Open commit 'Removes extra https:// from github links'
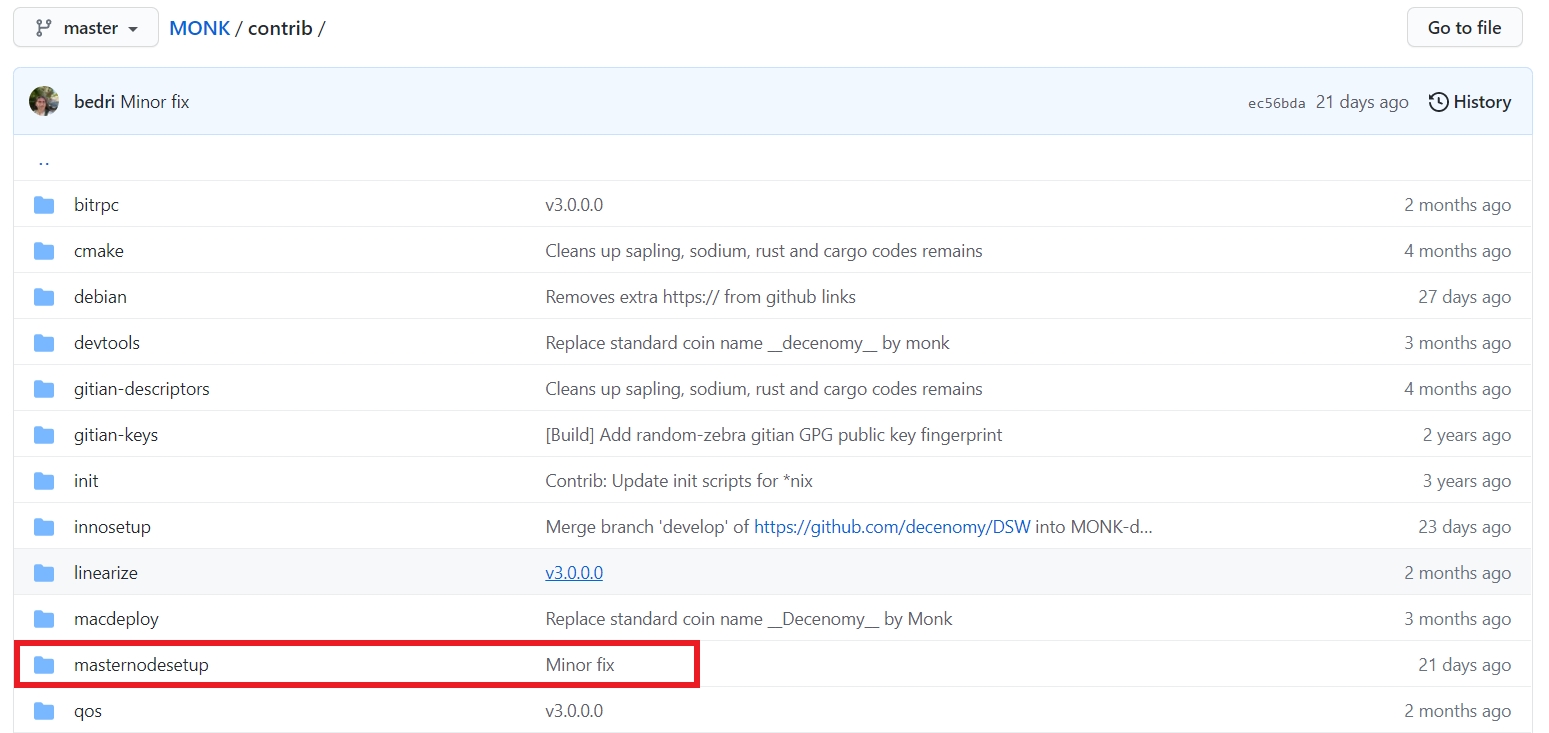The width and height of the screenshot is (1549, 733). [x=700, y=297]
